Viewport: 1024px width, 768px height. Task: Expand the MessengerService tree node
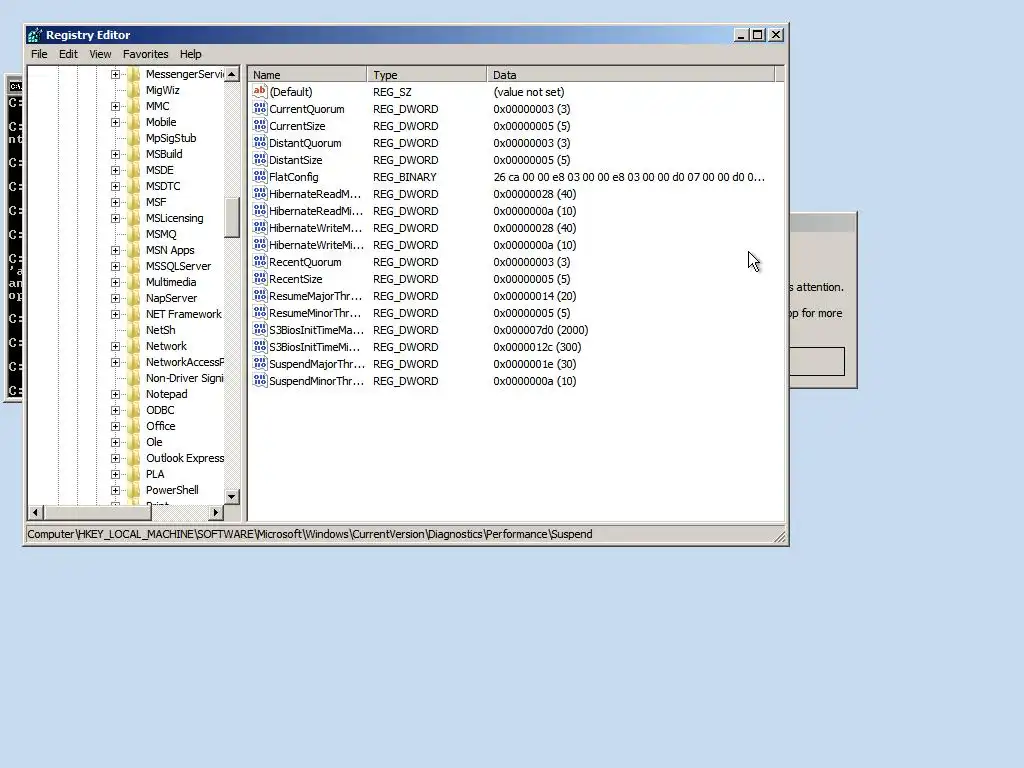116,74
